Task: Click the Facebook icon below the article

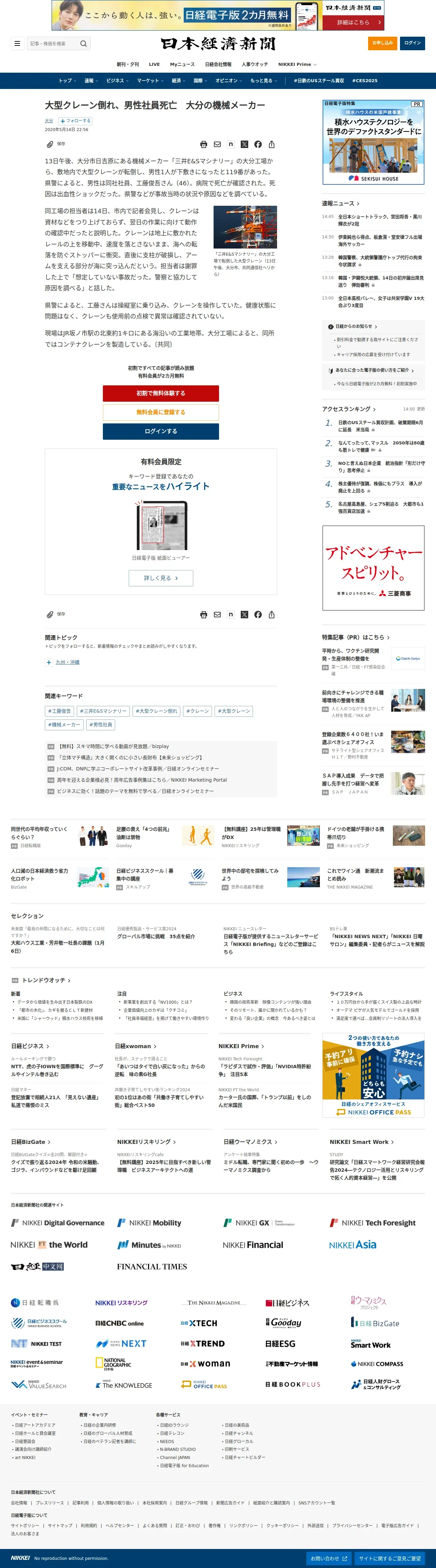Action: click(x=258, y=615)
